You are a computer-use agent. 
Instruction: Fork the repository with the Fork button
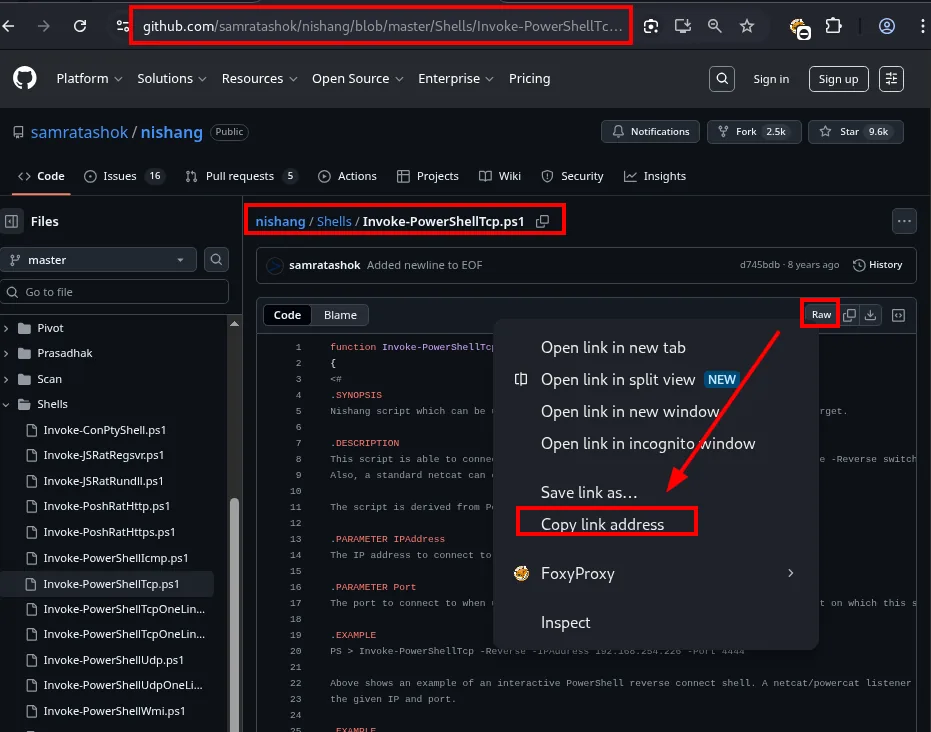[x=754, y=132]
